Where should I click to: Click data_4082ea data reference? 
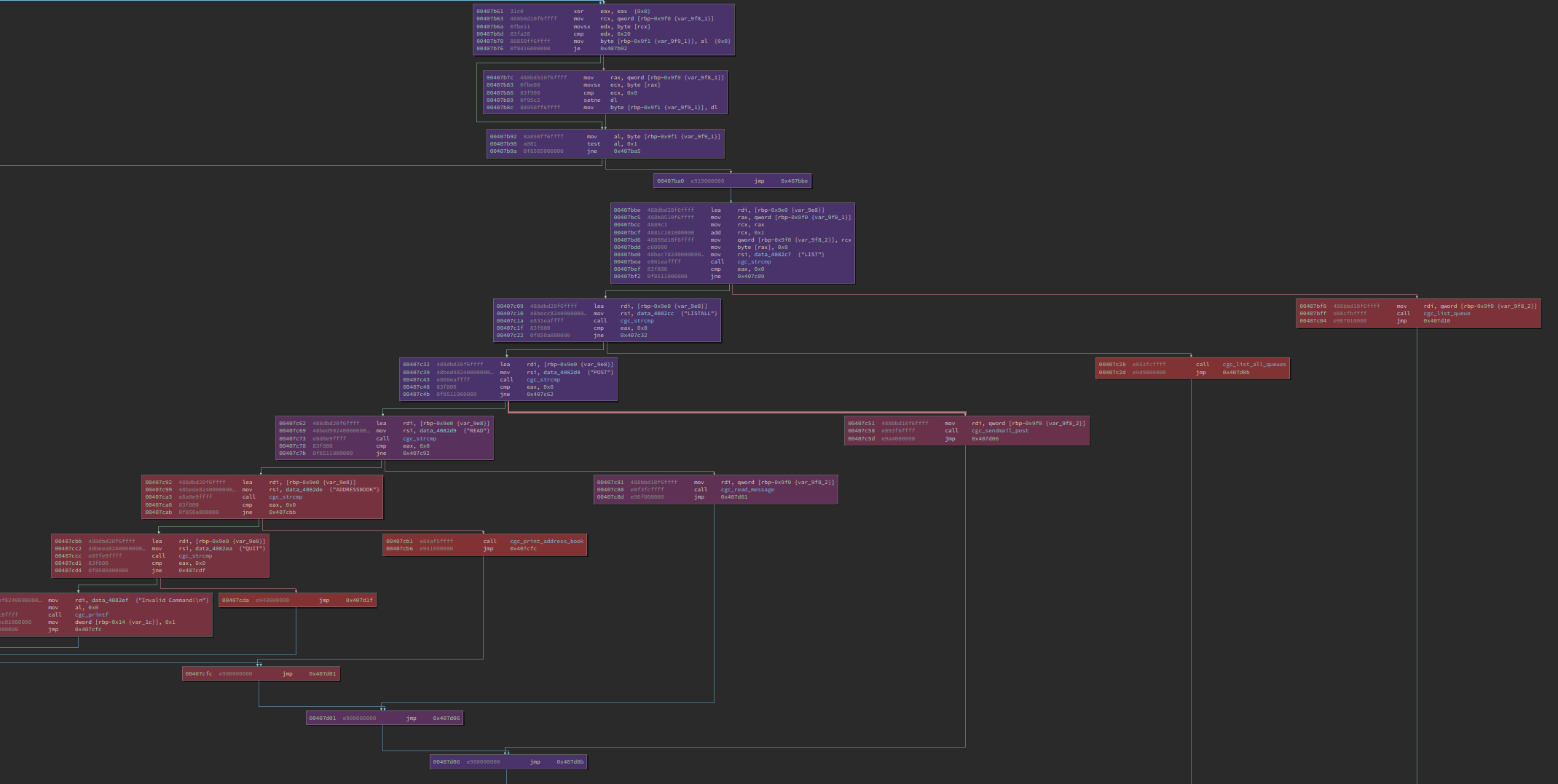[x=213, y=549]
